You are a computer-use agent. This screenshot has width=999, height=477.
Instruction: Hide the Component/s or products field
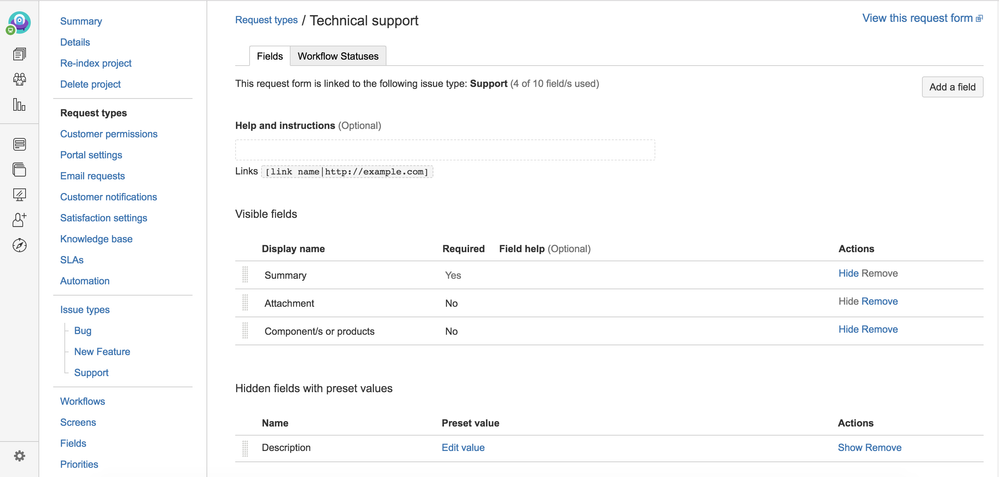[x=849, y=329]
